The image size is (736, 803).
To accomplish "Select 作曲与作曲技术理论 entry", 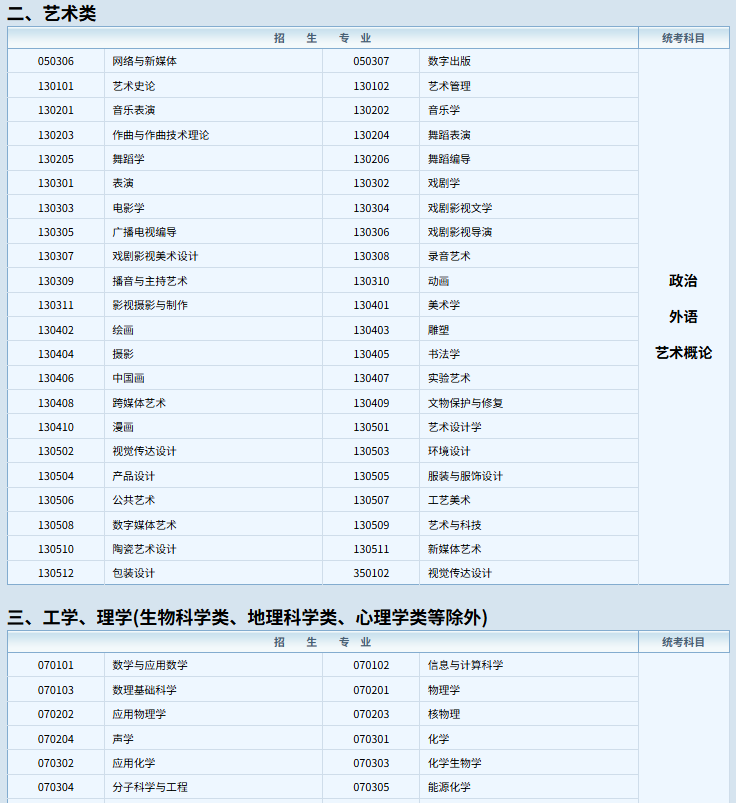I will [x=161, y=135].
